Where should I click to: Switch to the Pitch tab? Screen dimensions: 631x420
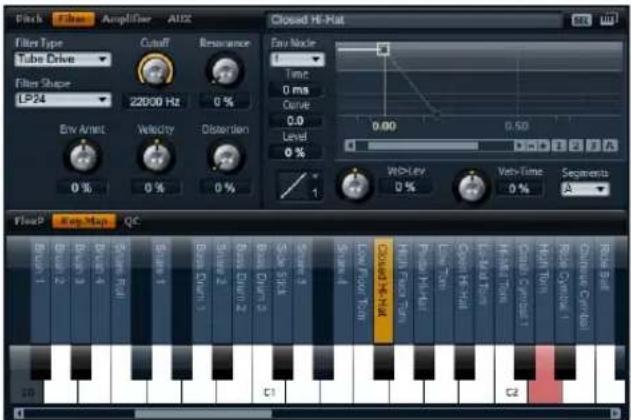point(29,19)
